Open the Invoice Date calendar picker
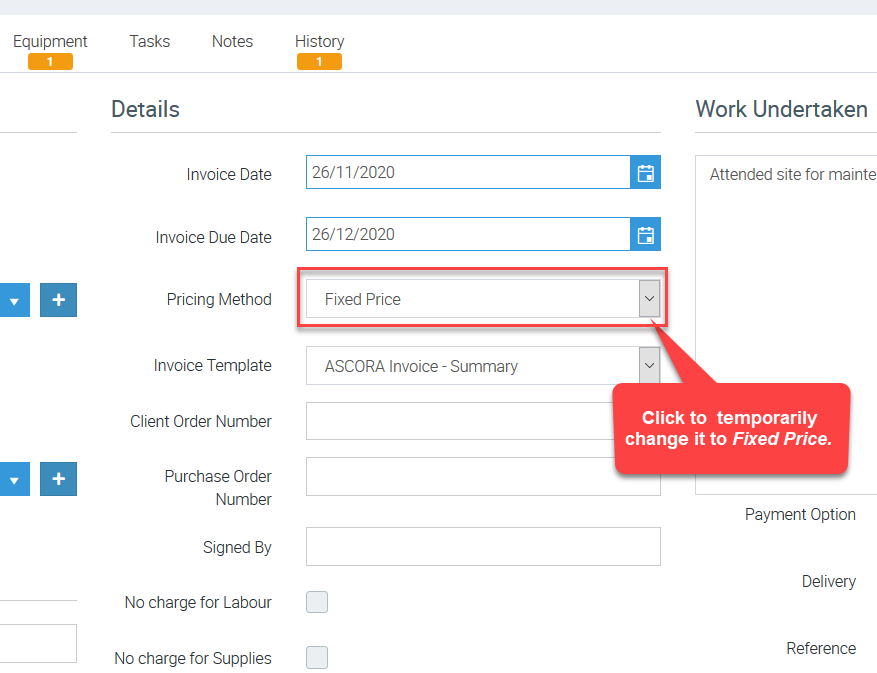The image size is (877, 673). coord(645,172)
